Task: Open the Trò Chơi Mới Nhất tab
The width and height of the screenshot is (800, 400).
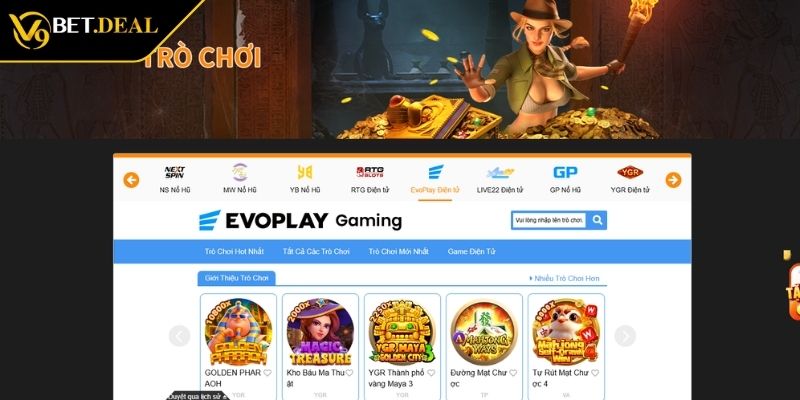Action: (398, 252)
